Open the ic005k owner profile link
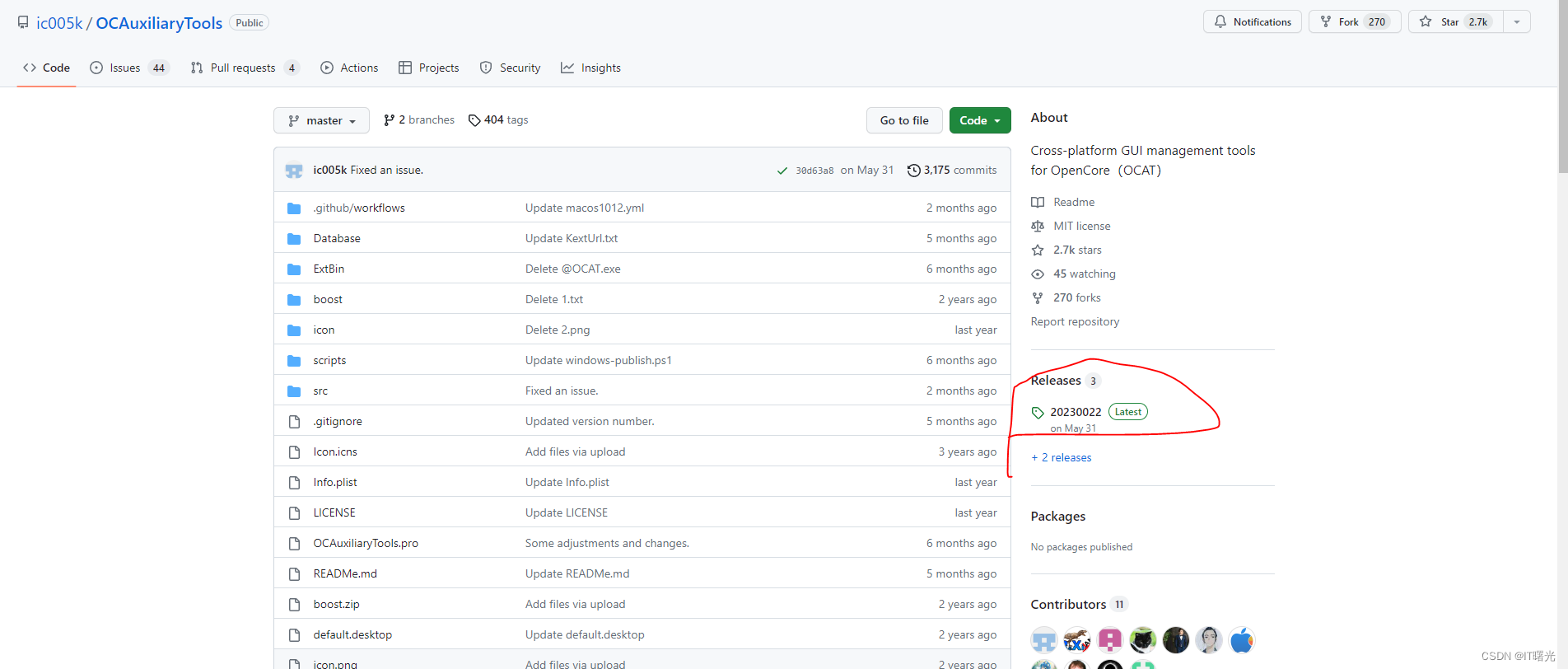 59,23
